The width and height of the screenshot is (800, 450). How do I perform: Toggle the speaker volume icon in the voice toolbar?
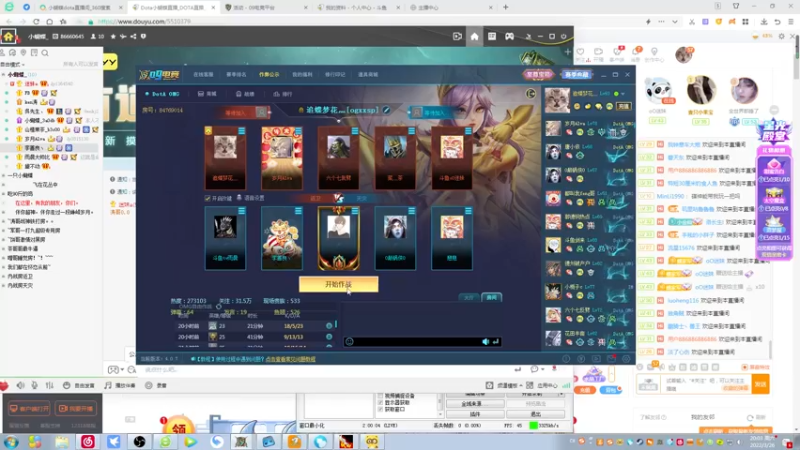click(20, 385)
